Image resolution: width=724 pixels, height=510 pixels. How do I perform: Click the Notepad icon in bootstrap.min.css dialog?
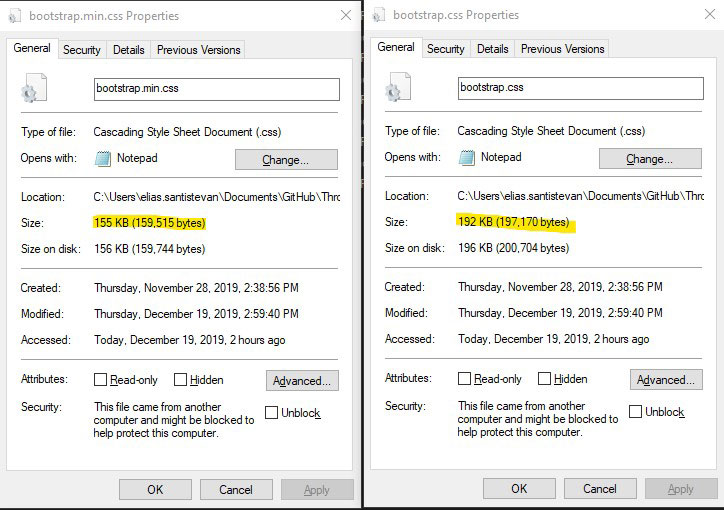pyautogui.click(x=103, y=158)
